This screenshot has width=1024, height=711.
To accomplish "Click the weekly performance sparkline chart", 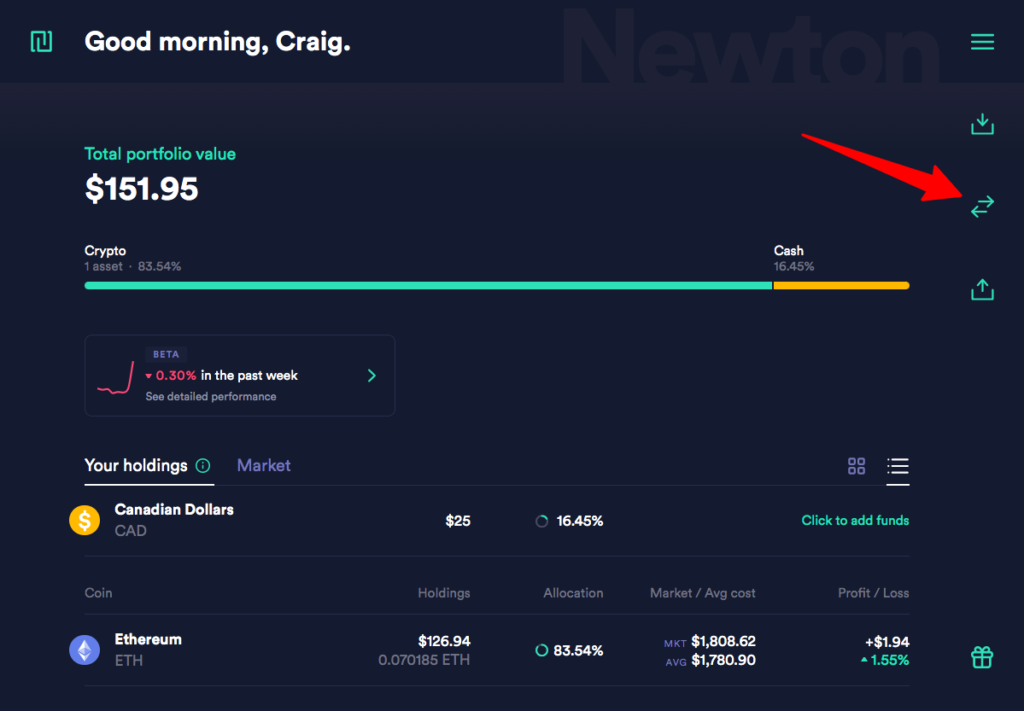I will click(116, 378).
